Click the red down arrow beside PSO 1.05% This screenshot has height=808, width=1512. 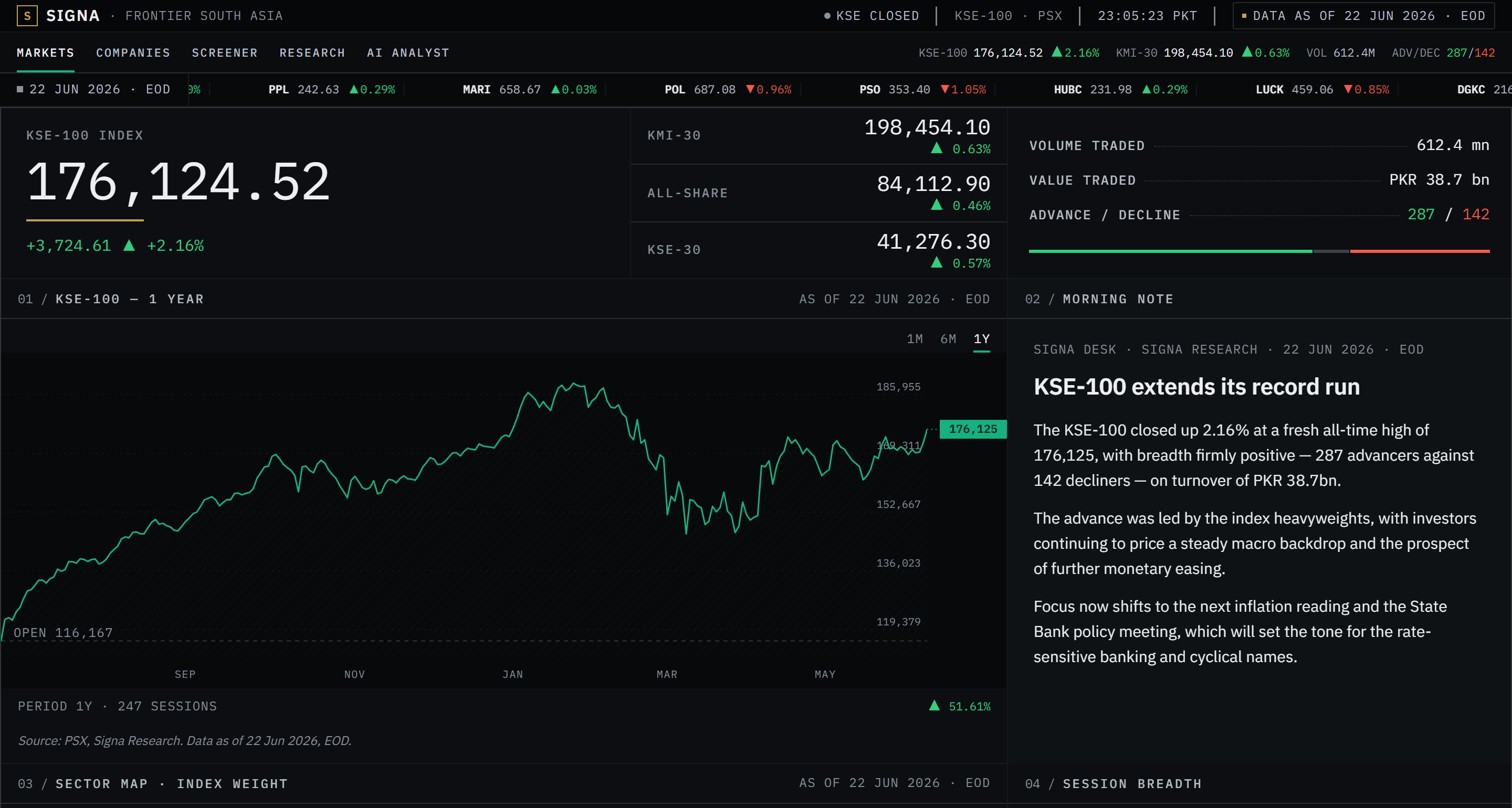coord(945,89)
